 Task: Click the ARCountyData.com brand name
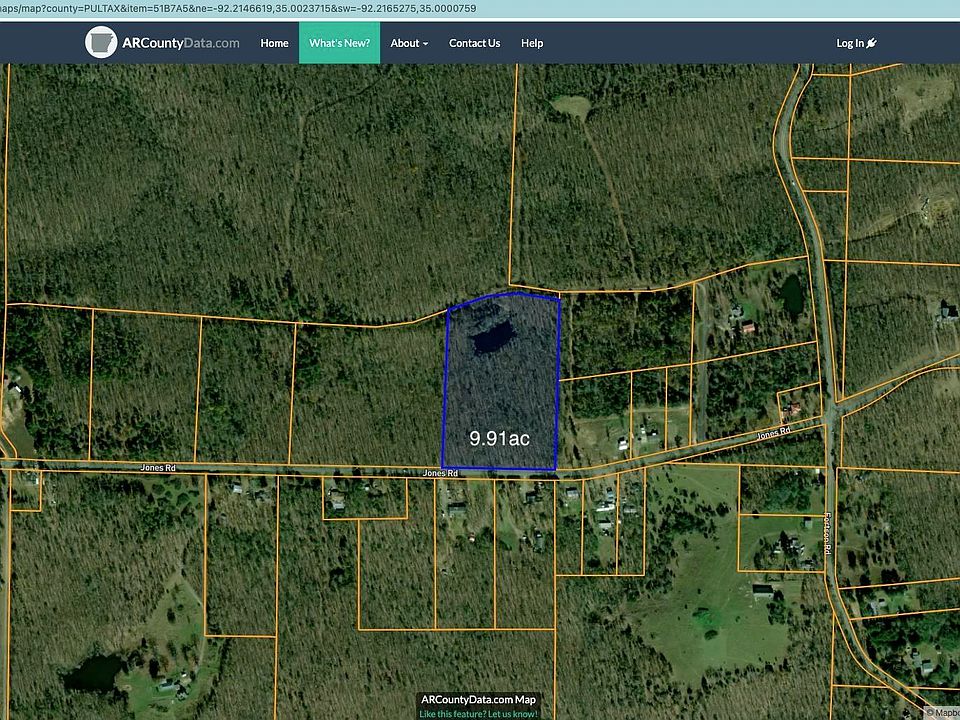point(181,43)
